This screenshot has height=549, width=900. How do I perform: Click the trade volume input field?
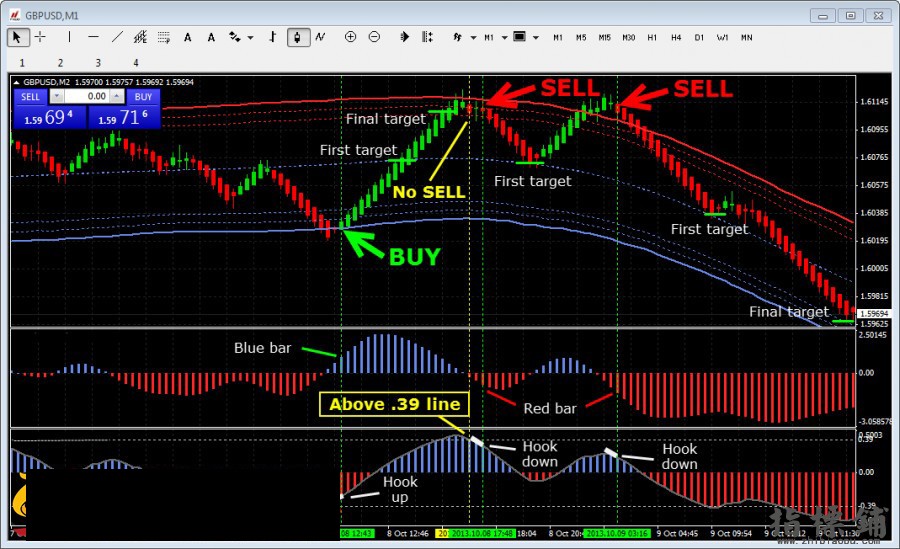[x=86, y=96]
